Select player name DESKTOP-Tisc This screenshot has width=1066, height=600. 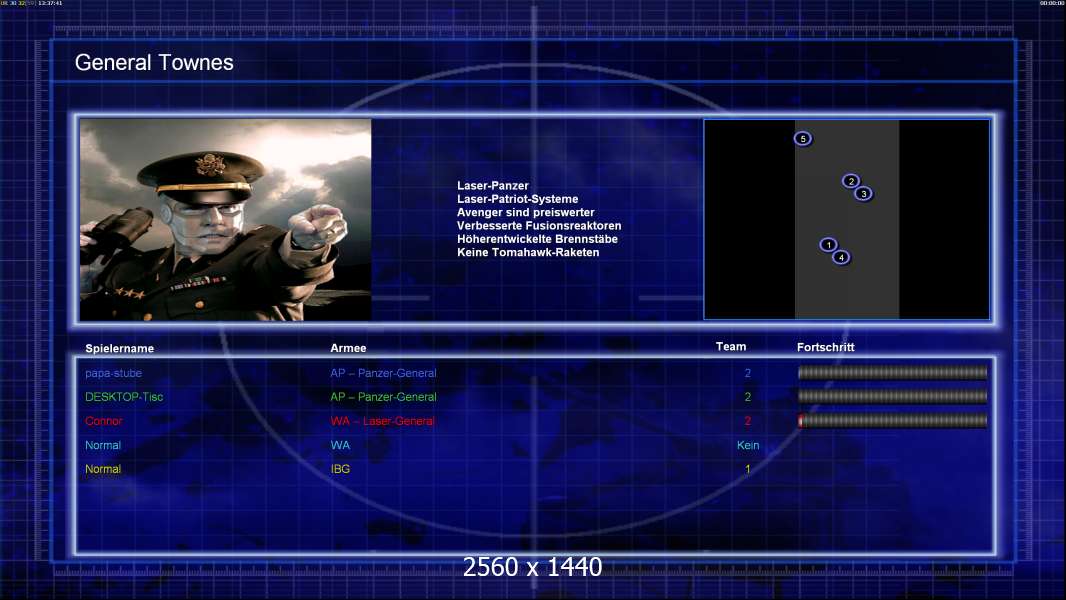tap(124, 397)
